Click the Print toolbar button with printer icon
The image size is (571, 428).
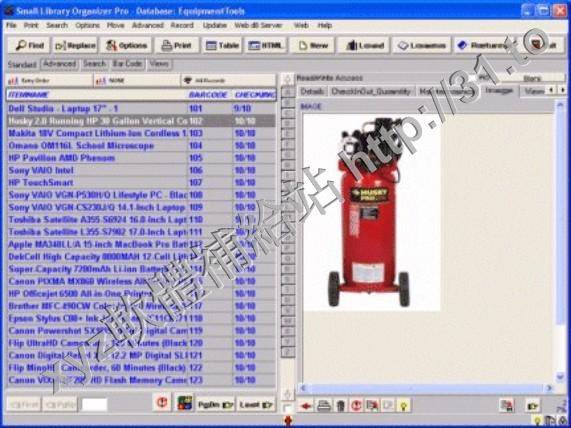click(x=177, y=46)
